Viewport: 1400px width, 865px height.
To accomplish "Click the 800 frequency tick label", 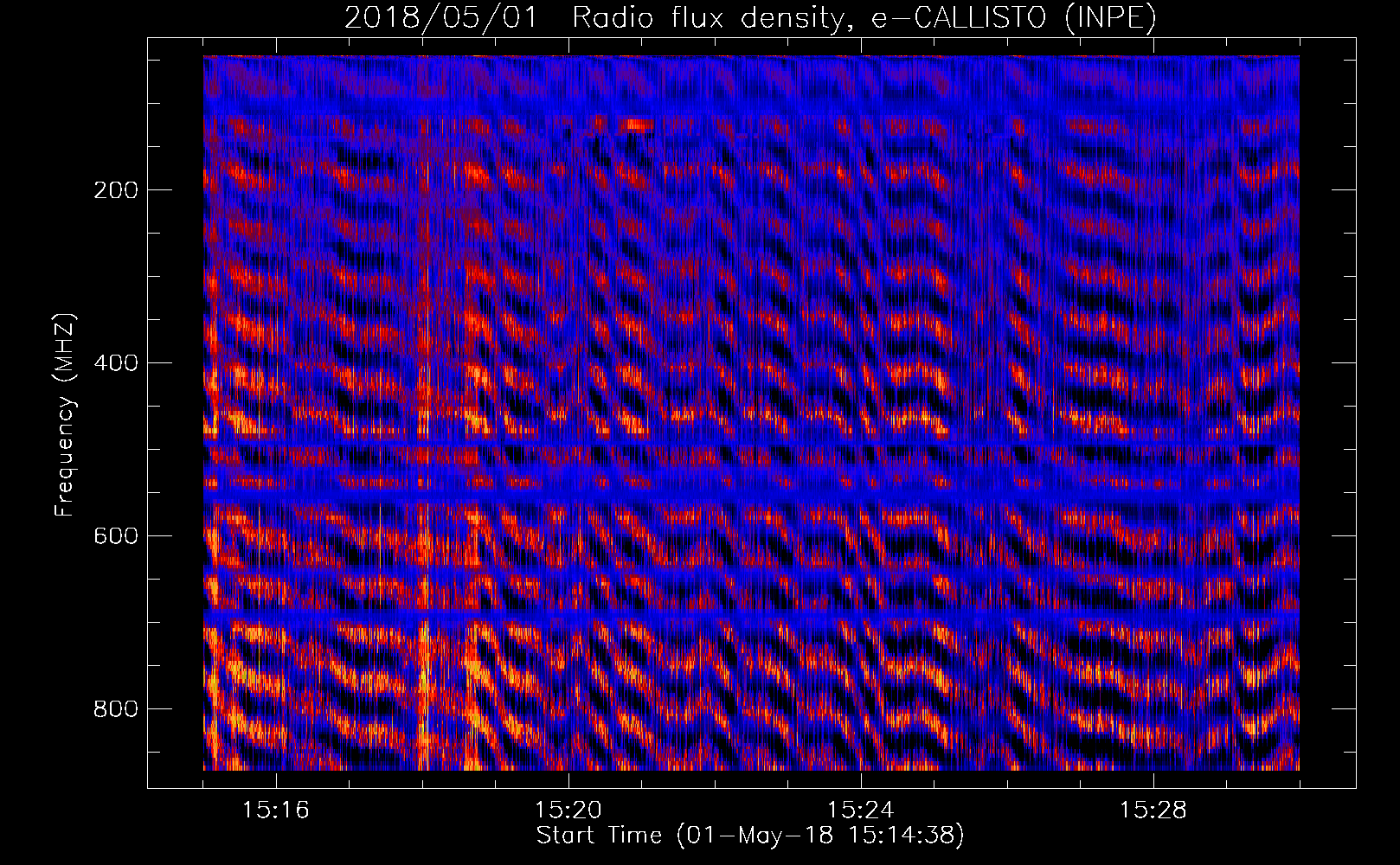I will coord(115,709).
